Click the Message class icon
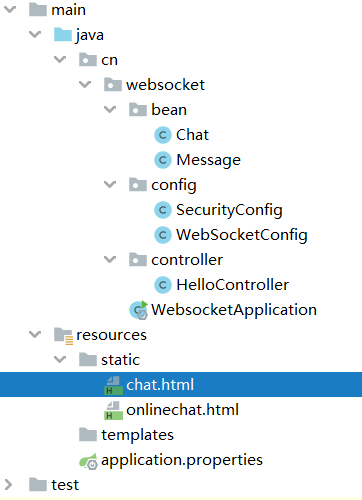The height and width of the screenshot is (500, 362). coord(163,160)
